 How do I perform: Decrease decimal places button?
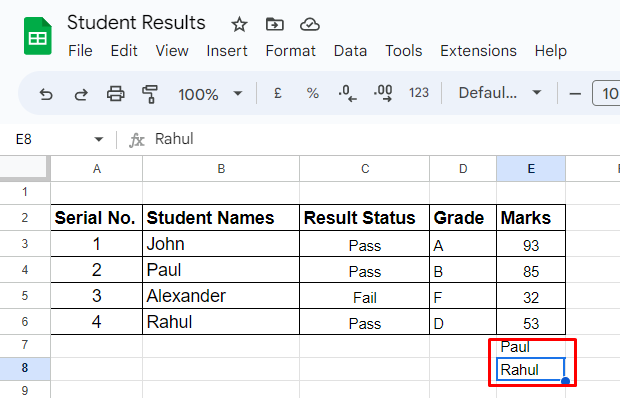348,93
